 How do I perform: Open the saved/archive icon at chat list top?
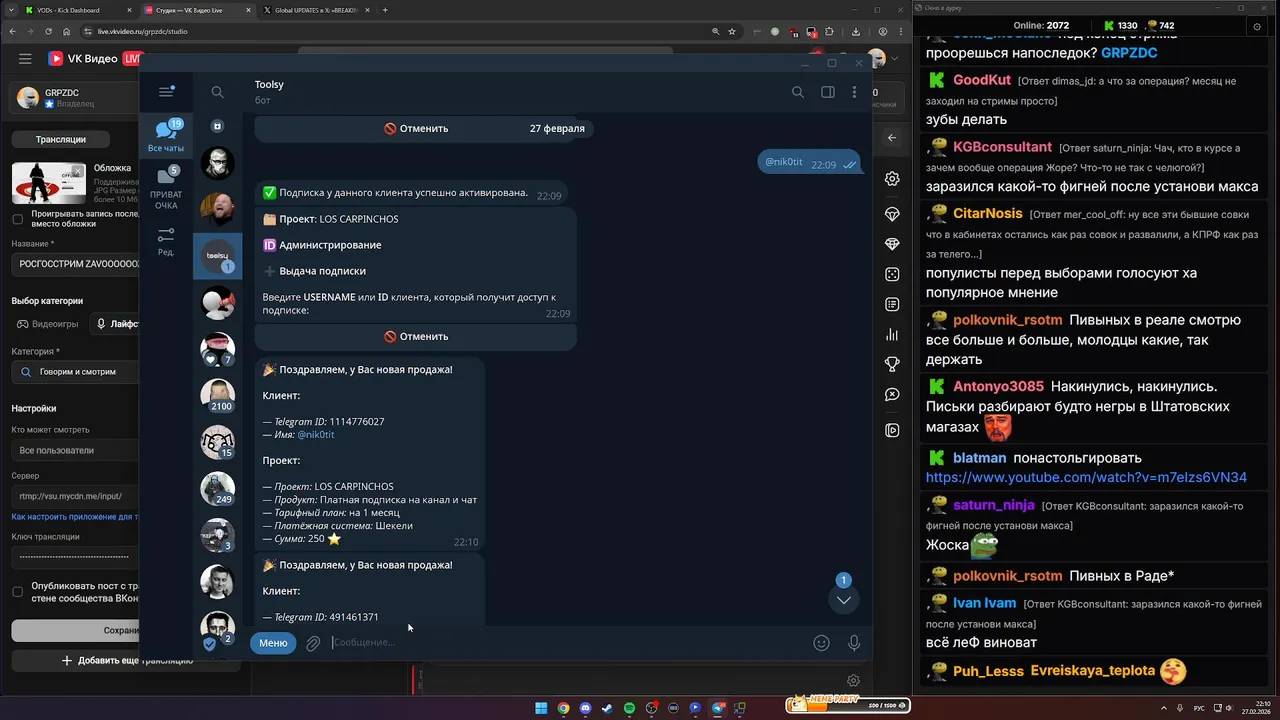click(x=217, y=126)
